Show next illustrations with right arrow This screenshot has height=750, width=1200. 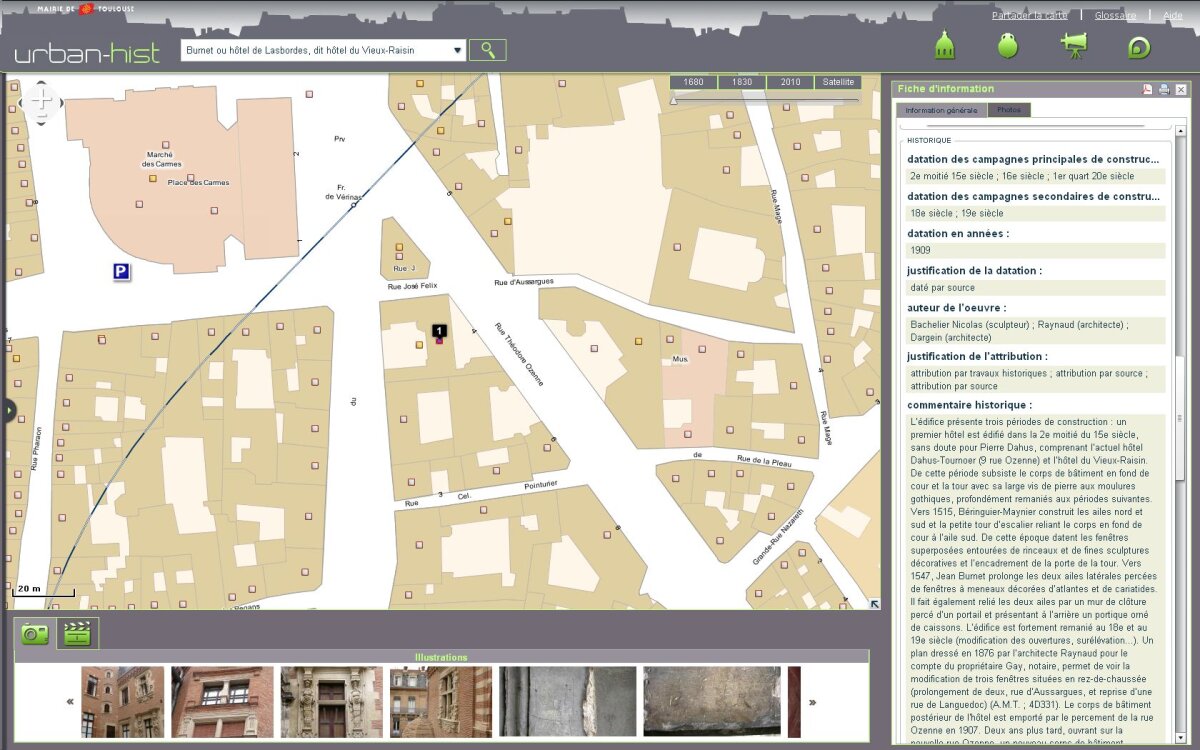click(x=812, y=702)
